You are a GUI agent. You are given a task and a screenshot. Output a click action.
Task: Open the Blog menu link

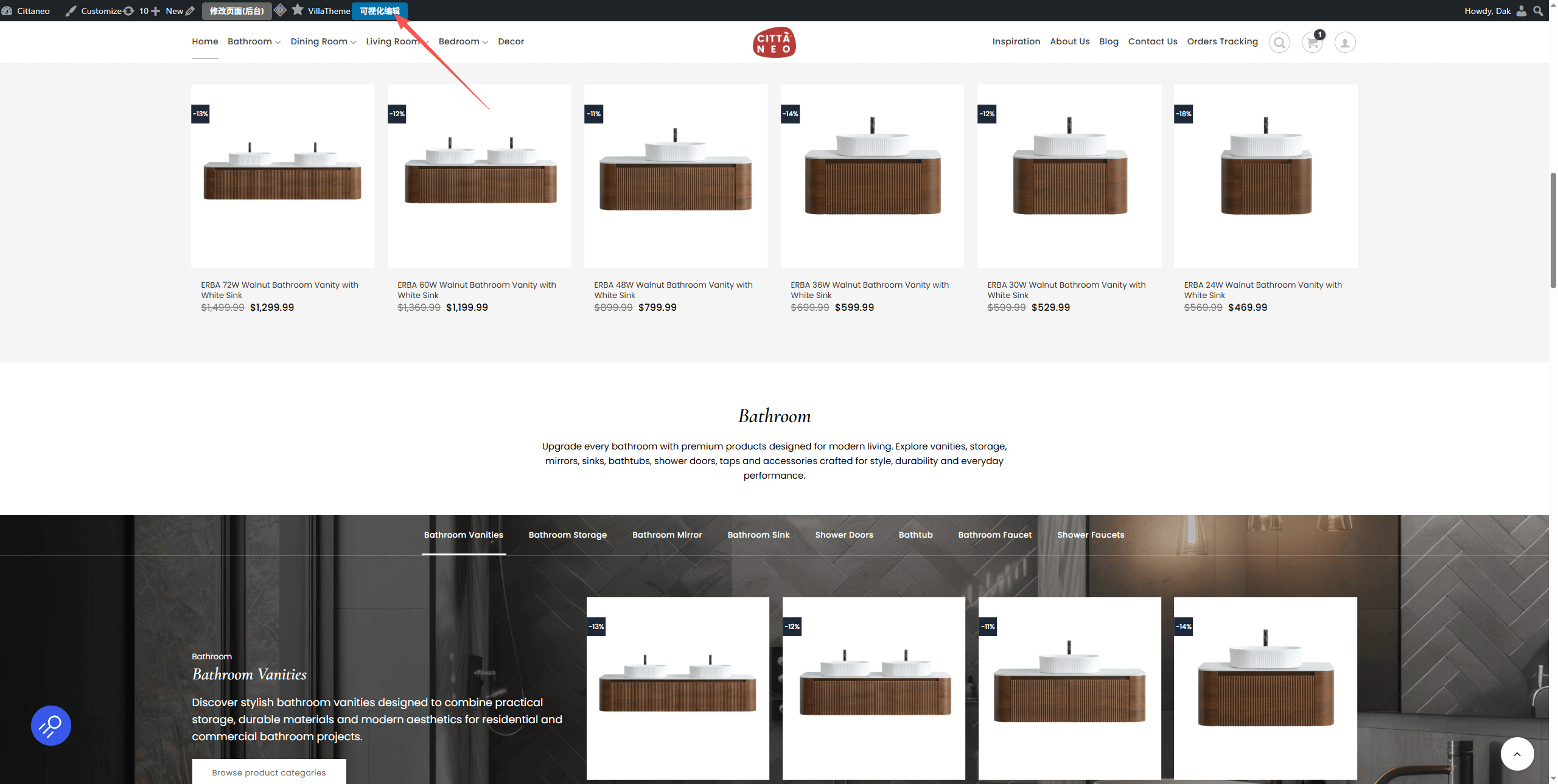click(x=1109, y=41)
